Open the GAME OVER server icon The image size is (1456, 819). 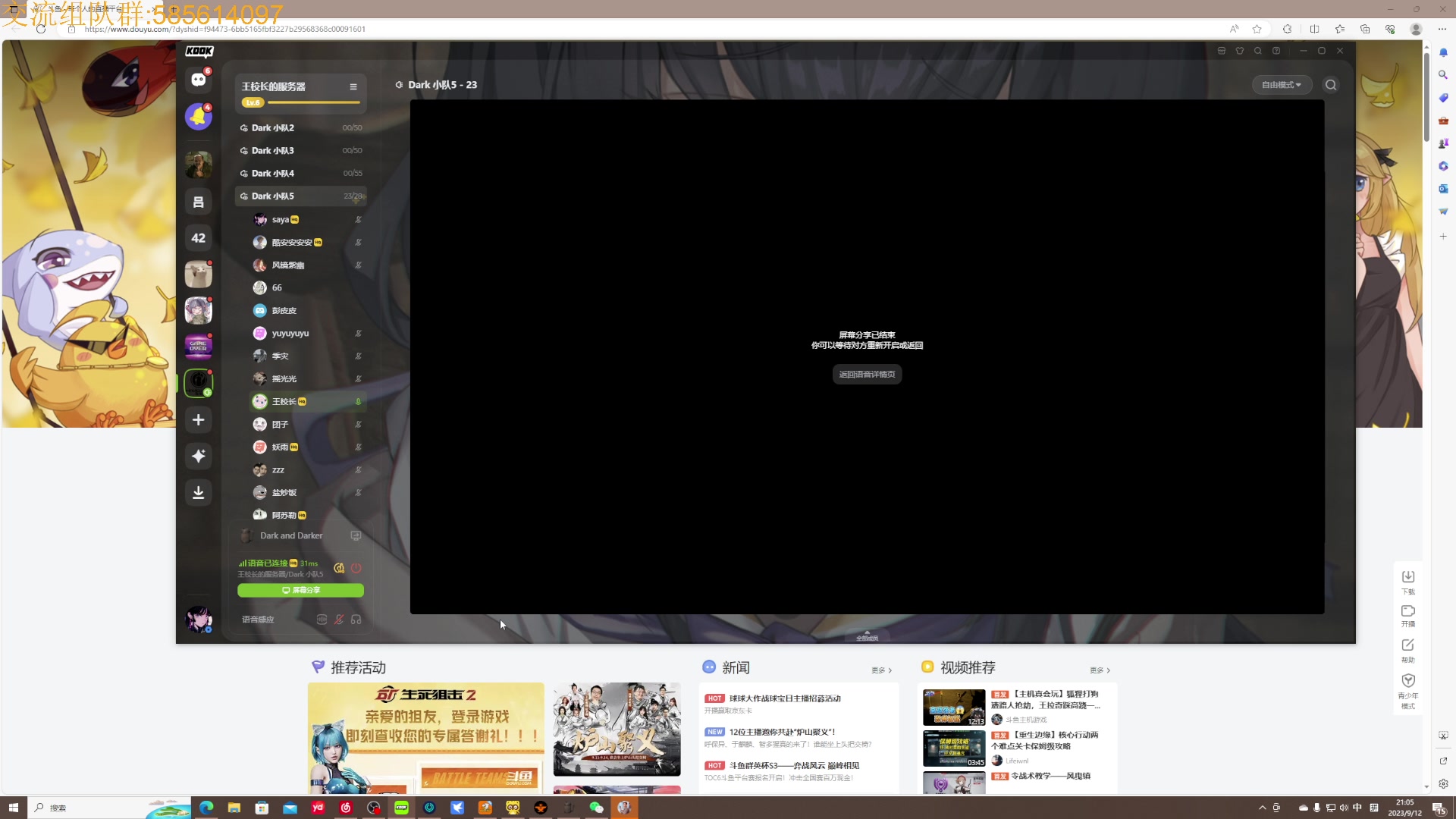199,347
